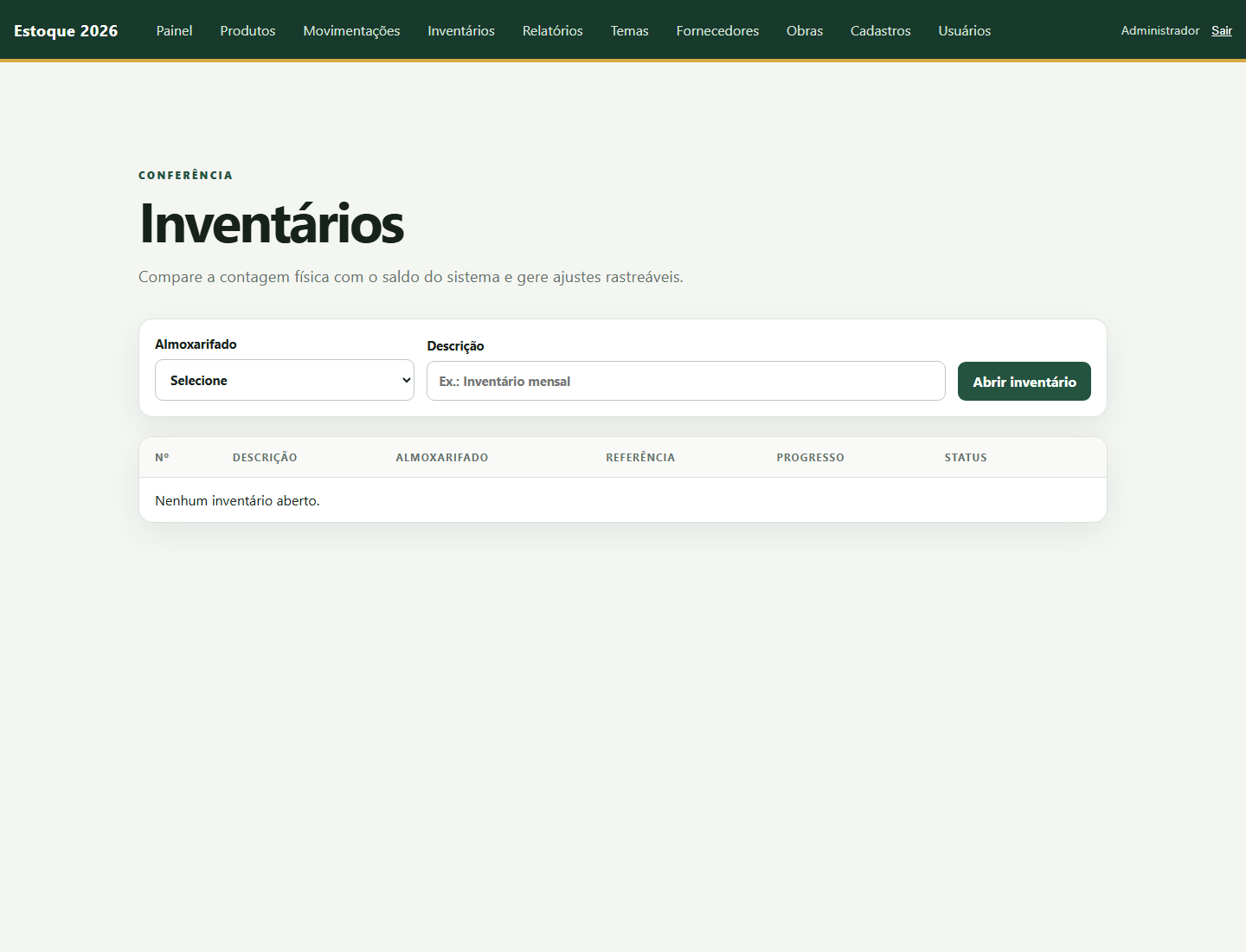Click the CONFERÊNCIA eyebrow label
This screenshot has height=952, width=1246.
point(185,175)
